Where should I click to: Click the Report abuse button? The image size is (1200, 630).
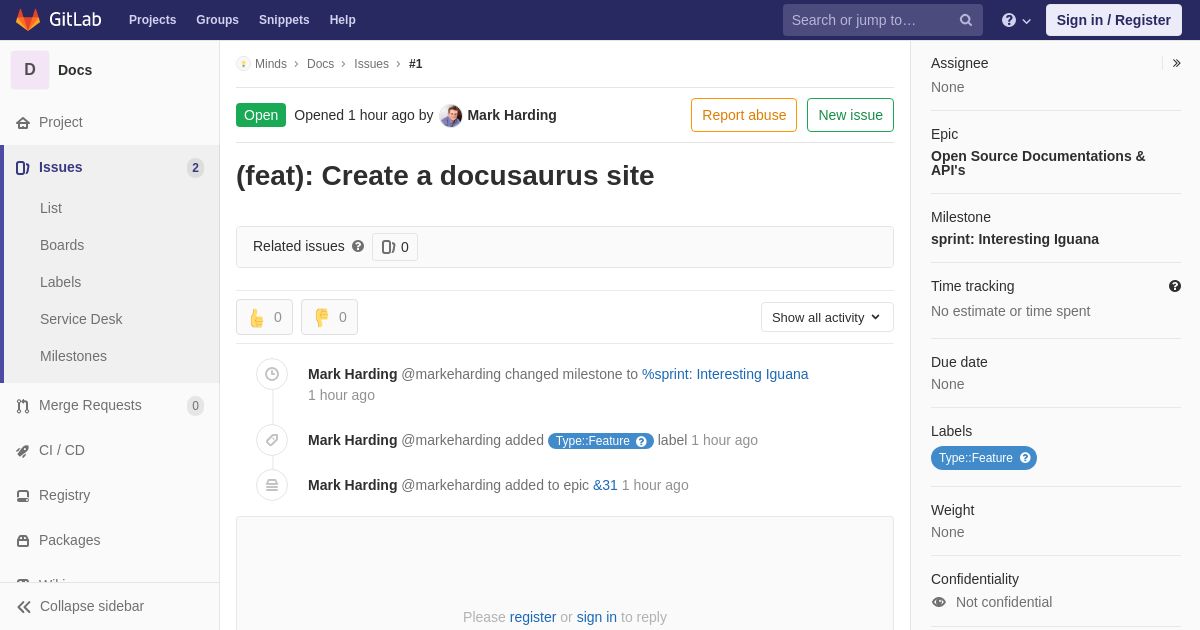click(744, 115)
